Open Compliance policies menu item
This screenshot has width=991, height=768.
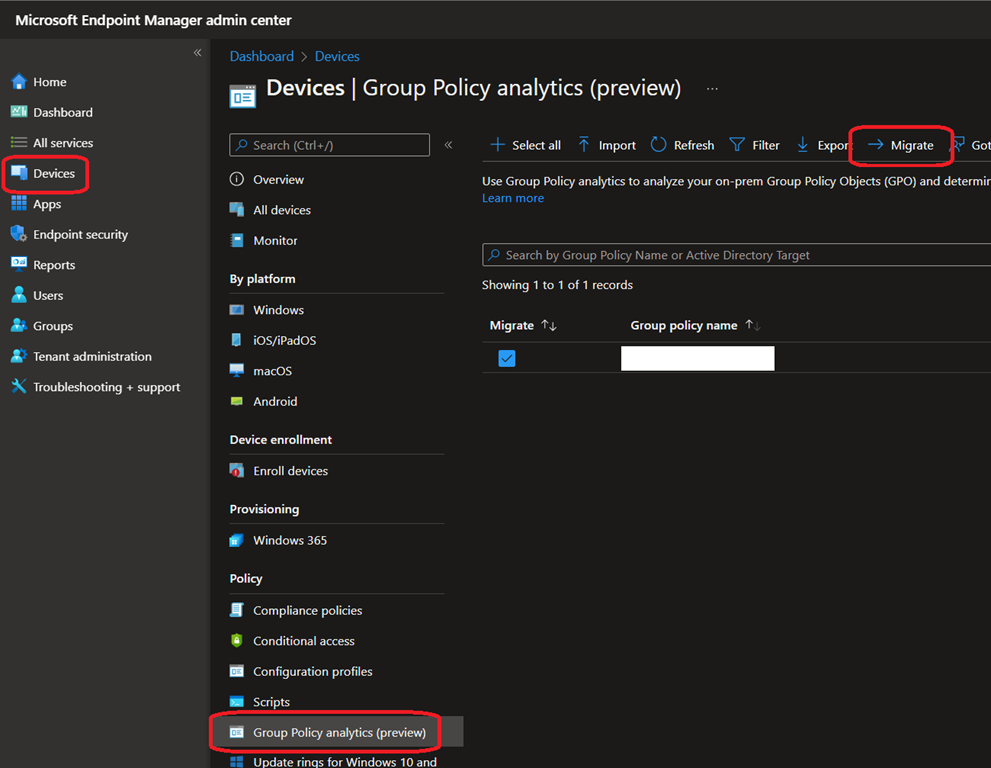(307, 610)
